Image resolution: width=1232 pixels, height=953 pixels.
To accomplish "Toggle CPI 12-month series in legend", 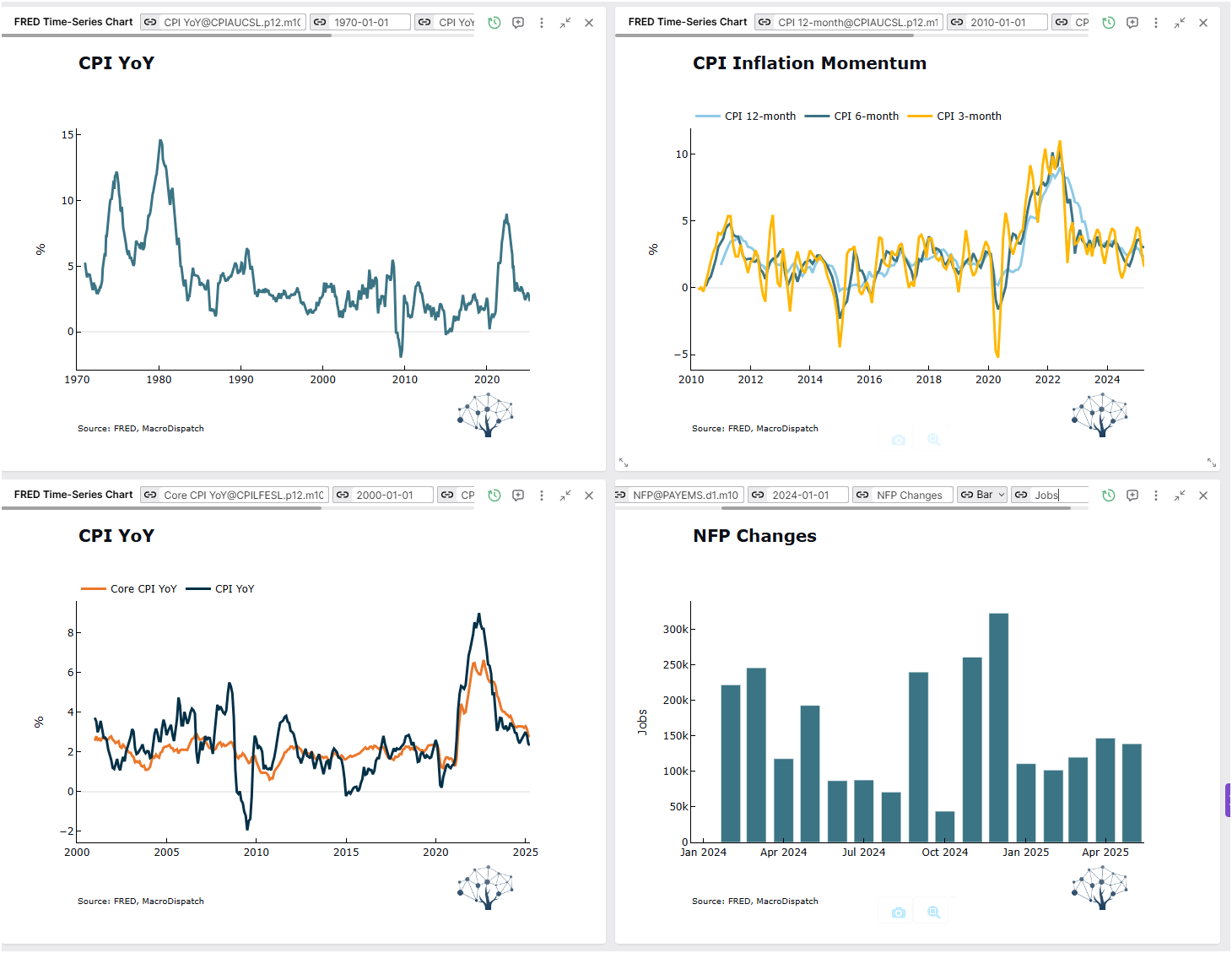I will 759,116.
